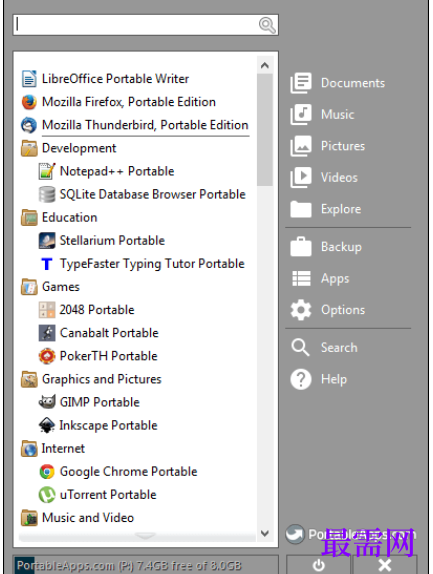The height and width of the screenshot is (574, 433).
Task: Collapse the Graphics and Pictures folder
Action: pyautogui.click(x=29, y=379)
